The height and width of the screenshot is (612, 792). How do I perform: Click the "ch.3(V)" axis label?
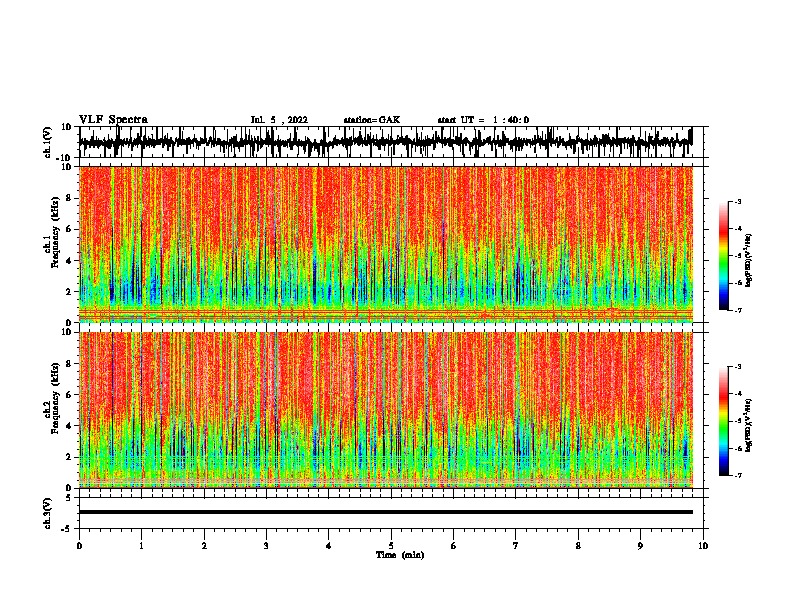pyautogui.click(x=48, y=513)
